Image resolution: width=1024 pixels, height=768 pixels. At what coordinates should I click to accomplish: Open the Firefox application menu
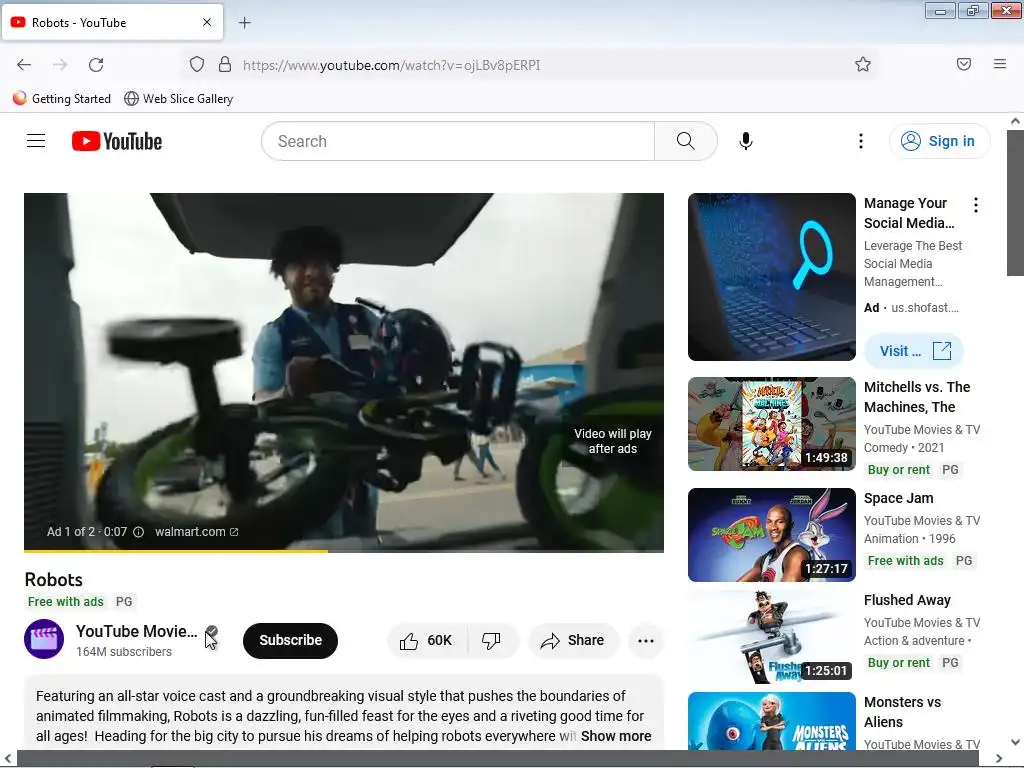(1000, 64)
